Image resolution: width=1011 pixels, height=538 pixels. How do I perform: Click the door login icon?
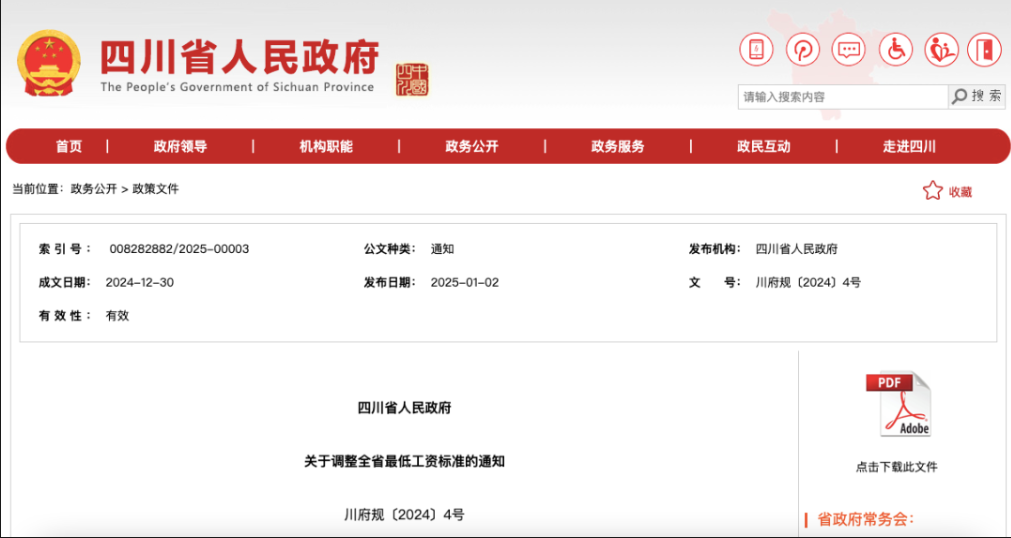tap(985, 49)
